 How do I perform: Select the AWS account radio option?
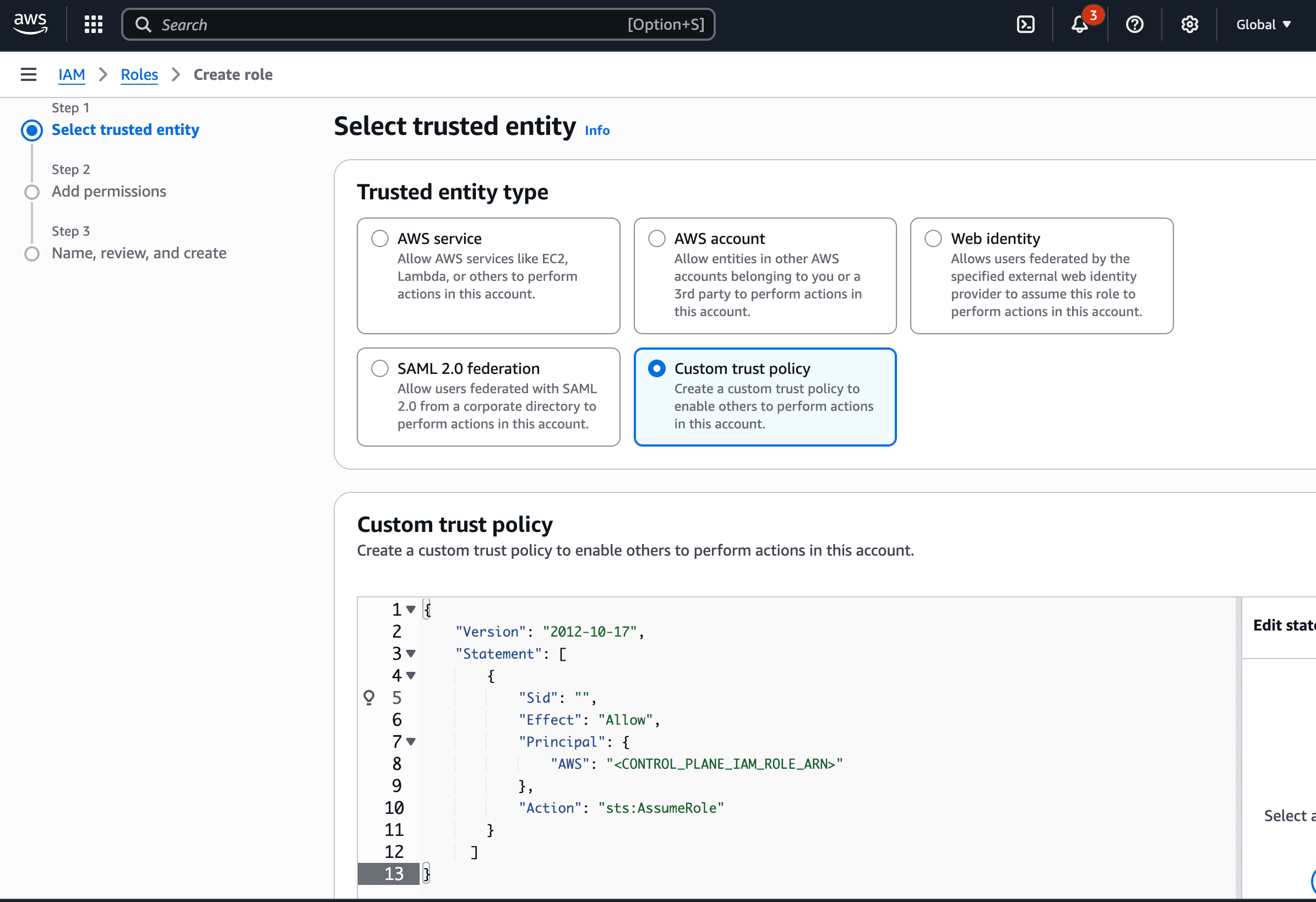click(657, 238)
